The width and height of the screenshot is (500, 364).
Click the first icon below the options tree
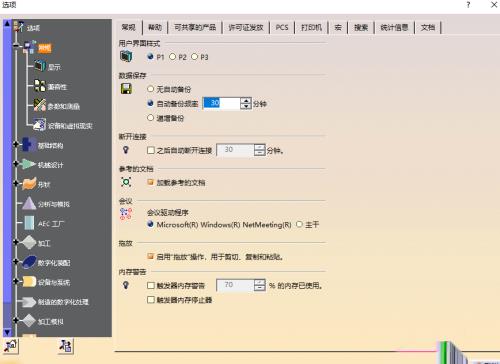[x=11, y=346]
